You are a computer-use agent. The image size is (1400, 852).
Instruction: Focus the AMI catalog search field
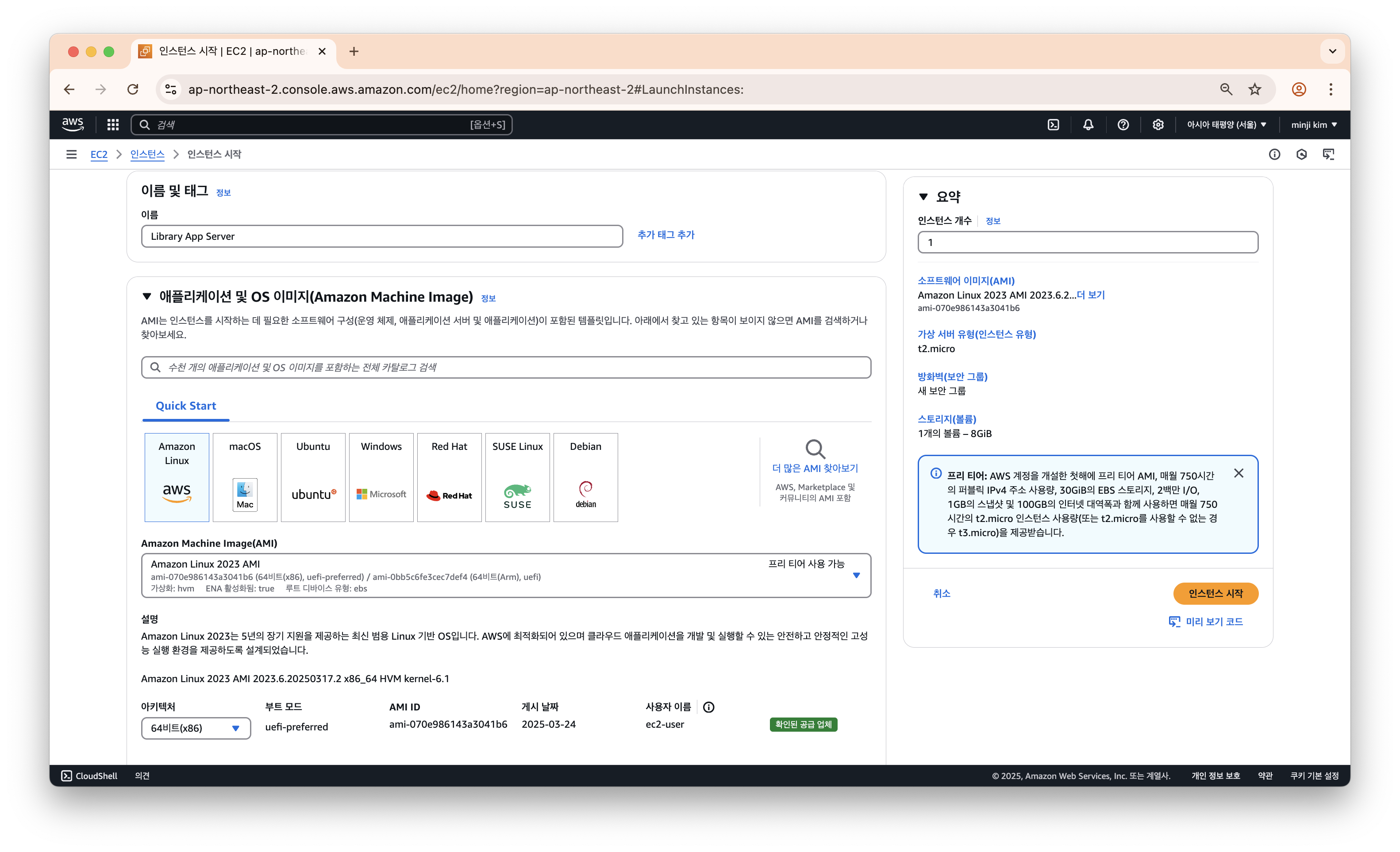point(506,368)
